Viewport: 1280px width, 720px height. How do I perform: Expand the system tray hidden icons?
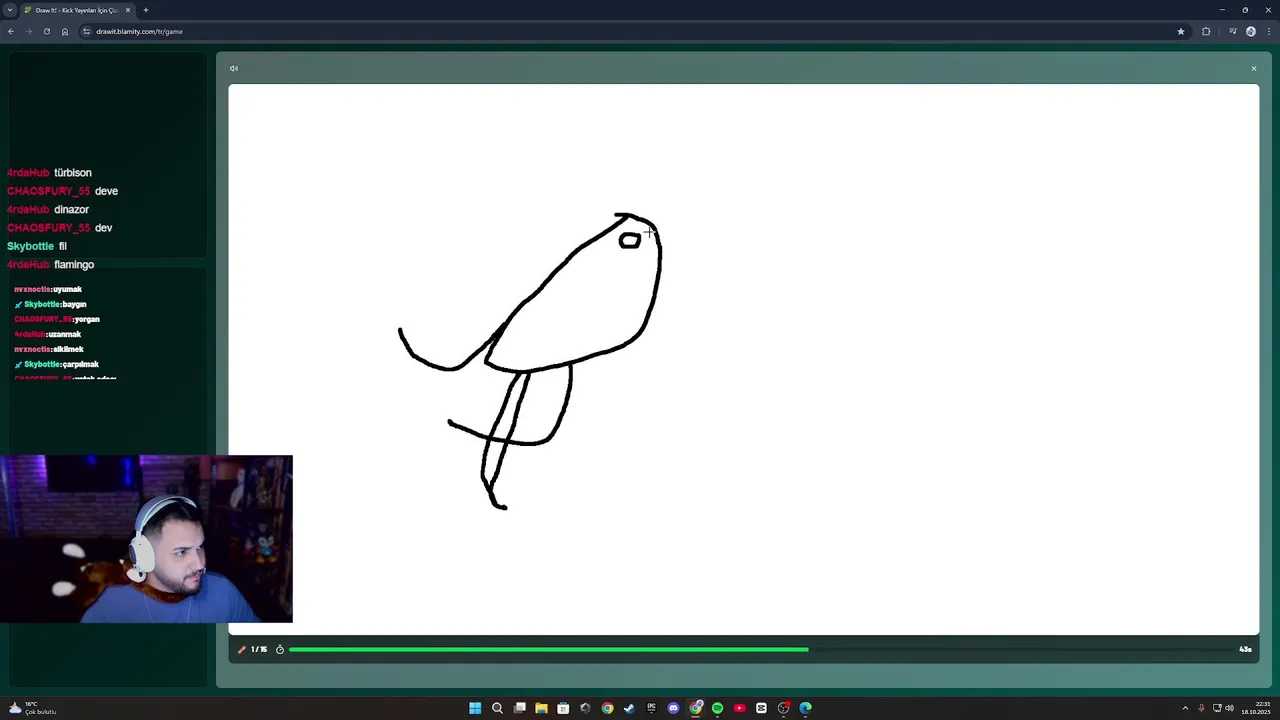[x=1185, y=708]
